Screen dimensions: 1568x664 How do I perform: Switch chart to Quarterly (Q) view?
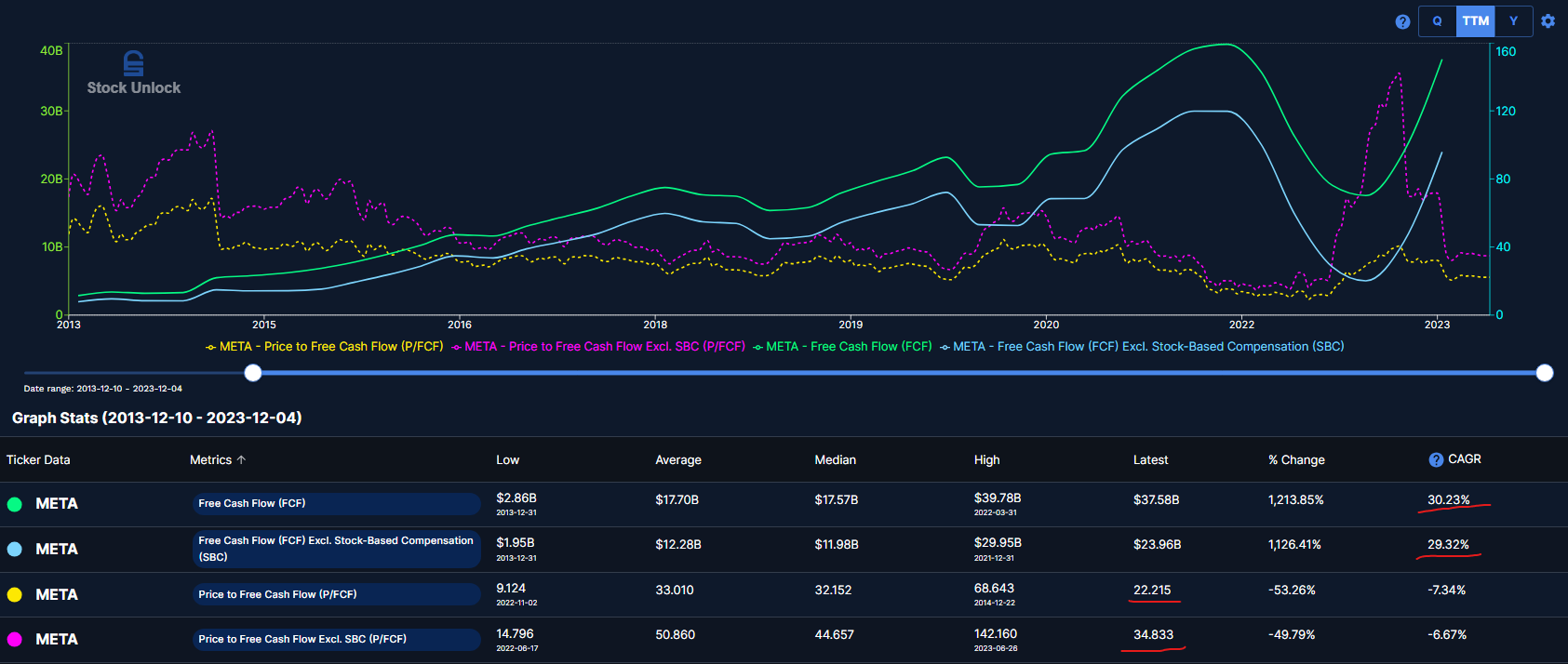click(x=1438, y=20)
